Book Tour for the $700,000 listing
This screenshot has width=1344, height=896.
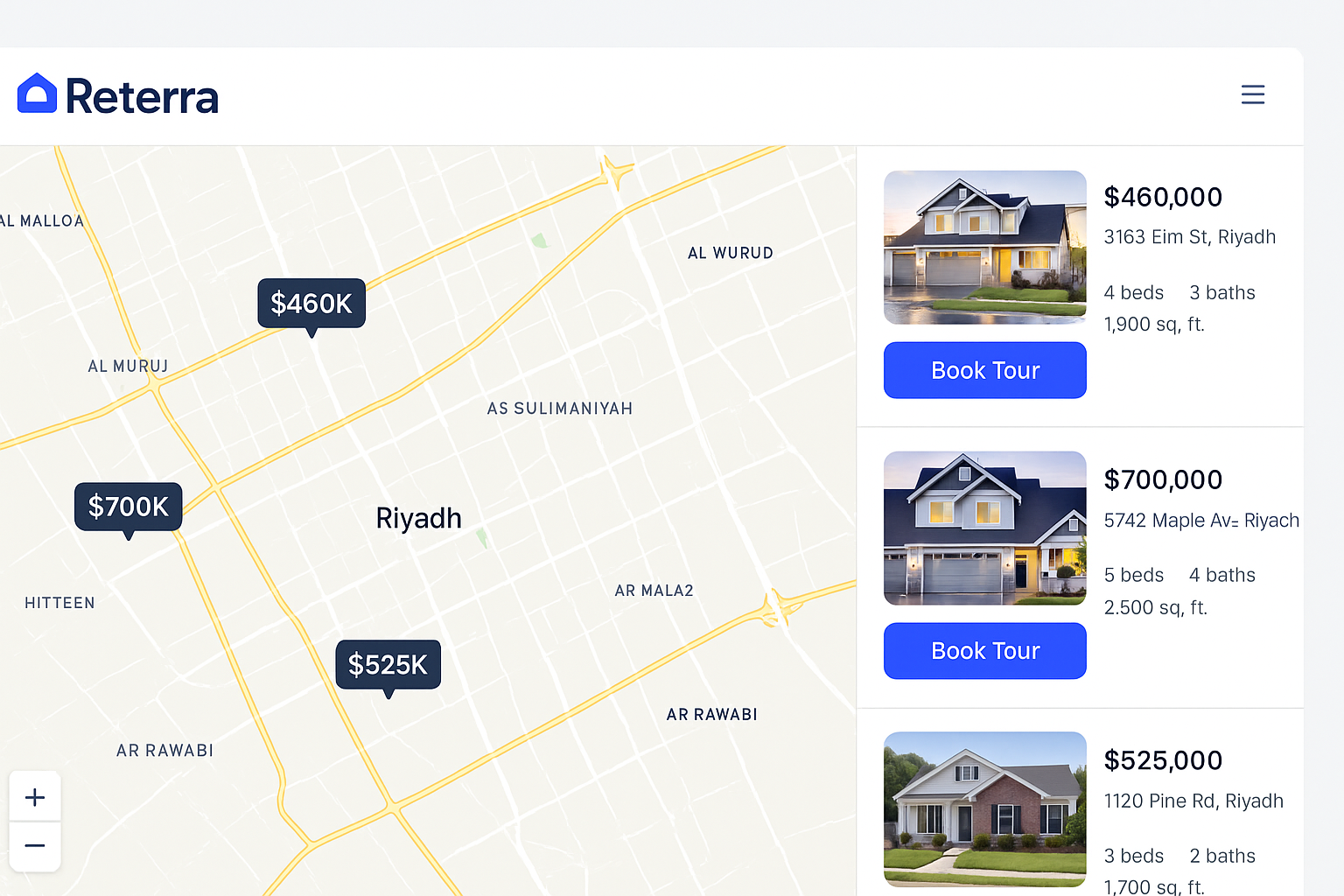(985, 651)
